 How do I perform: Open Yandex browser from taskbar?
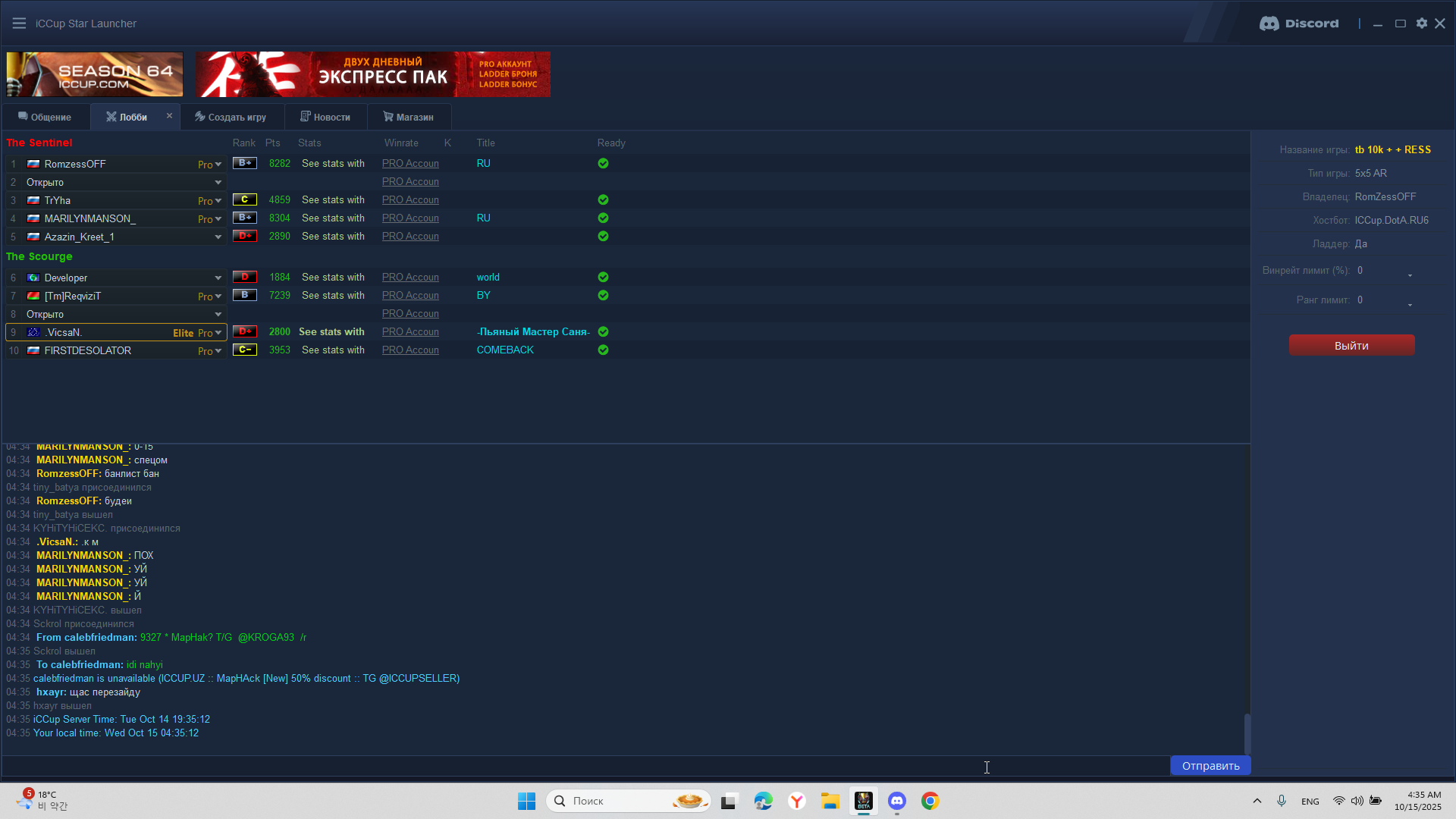click(797, 801)
